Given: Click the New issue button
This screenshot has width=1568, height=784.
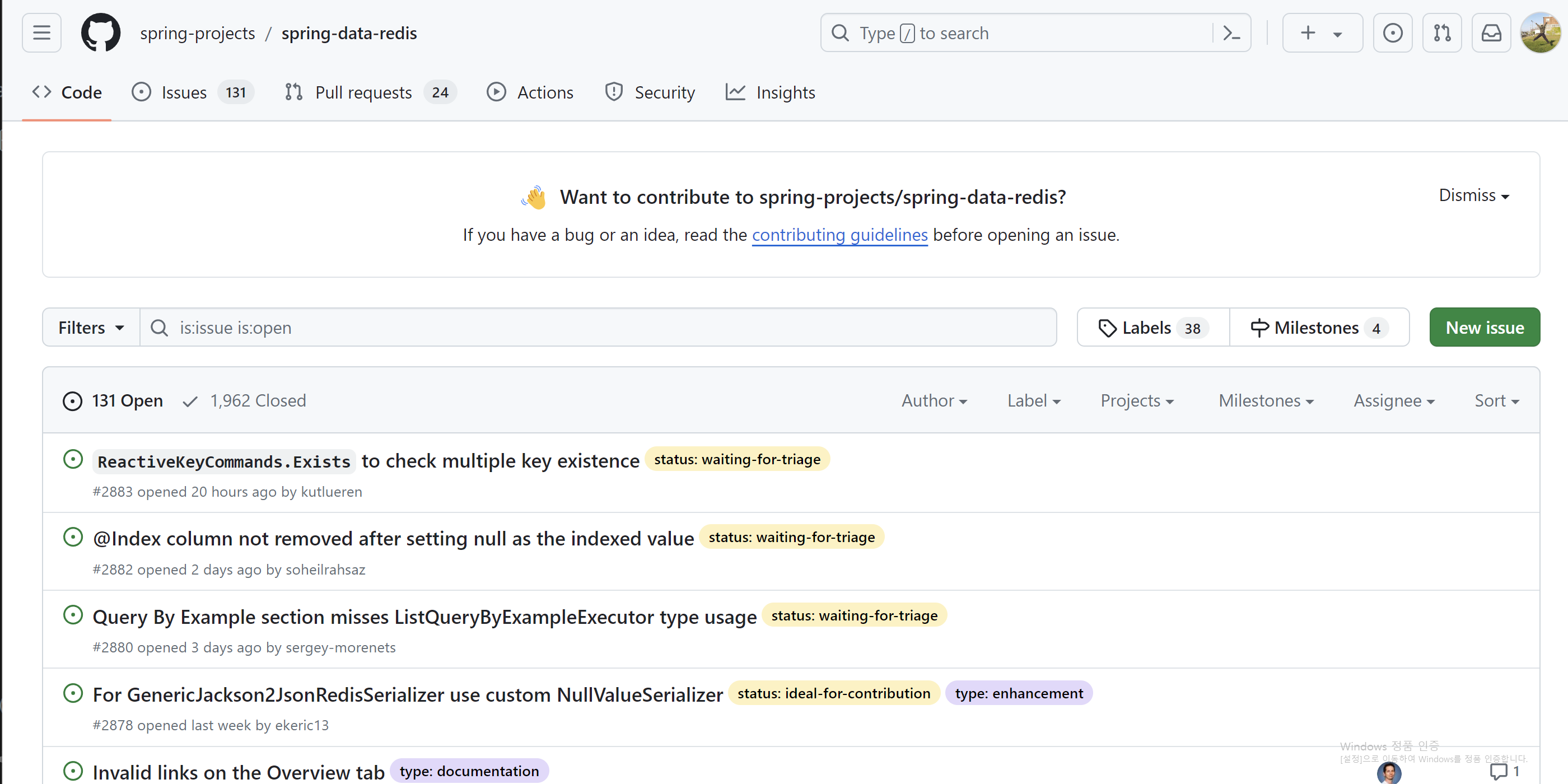Looking at the screenshot, I should 1484,328.
